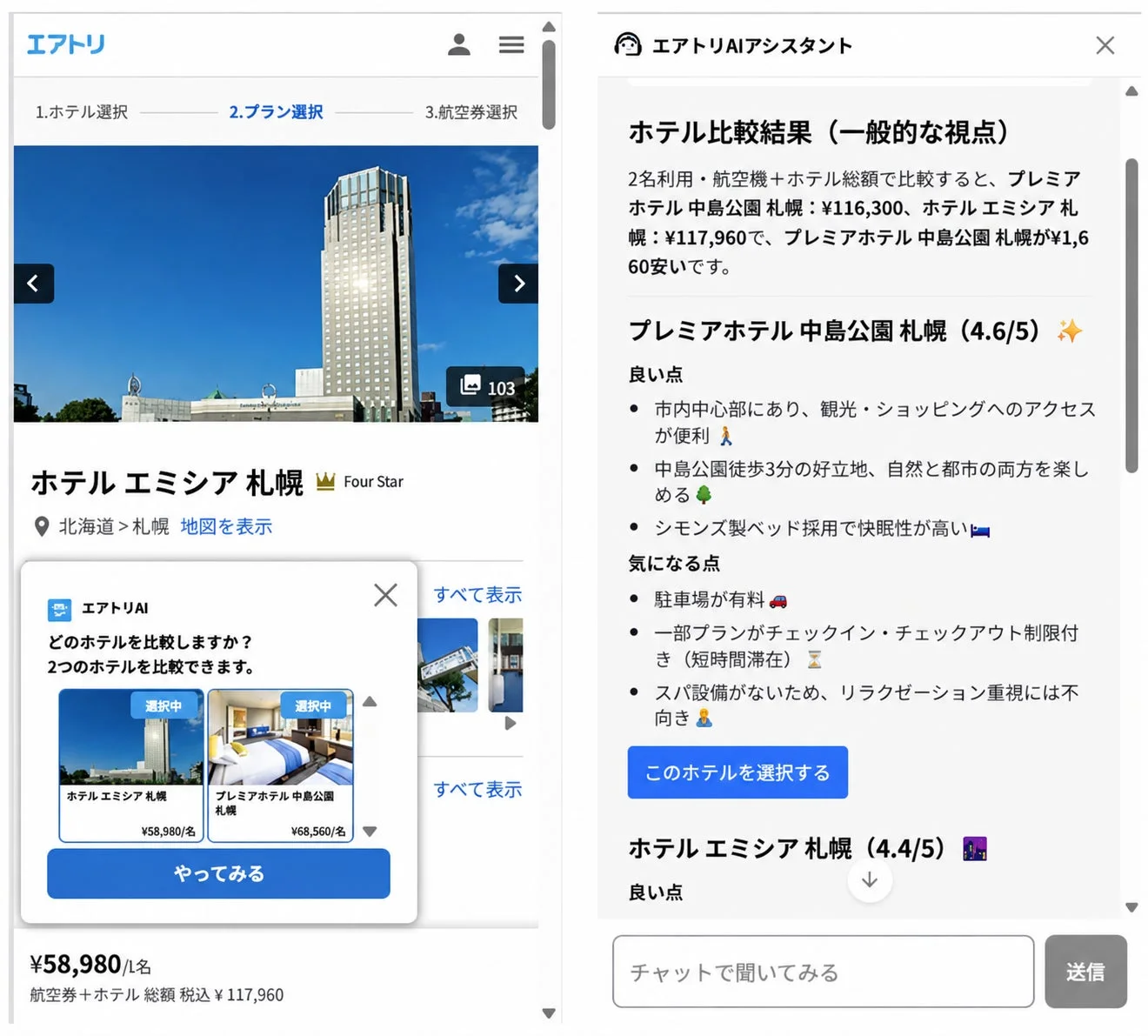The width and height of the screenshot is (1148, 1036).
Task: Toggle ホテル エミシア 札幌 selection card
Action: click(131, 765)
